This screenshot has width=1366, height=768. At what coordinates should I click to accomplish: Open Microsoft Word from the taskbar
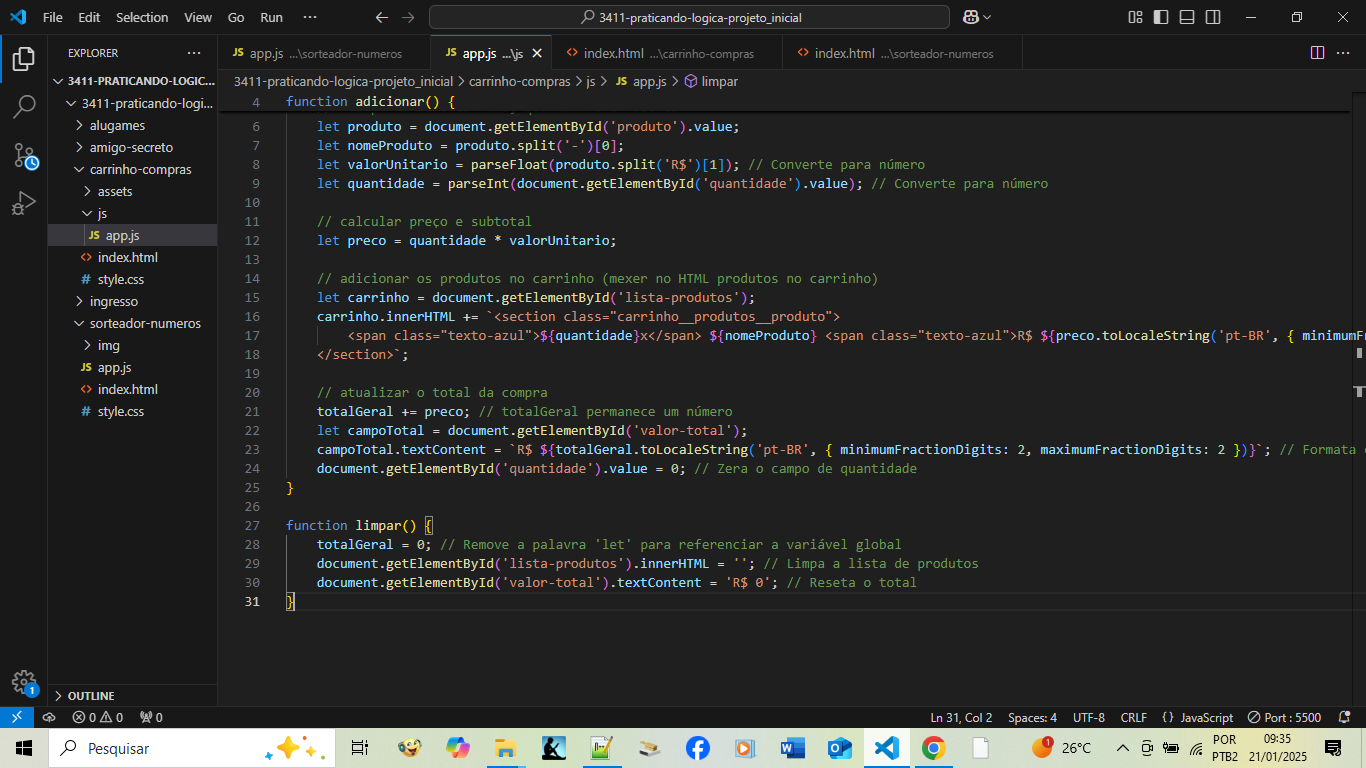coord(792,748)
